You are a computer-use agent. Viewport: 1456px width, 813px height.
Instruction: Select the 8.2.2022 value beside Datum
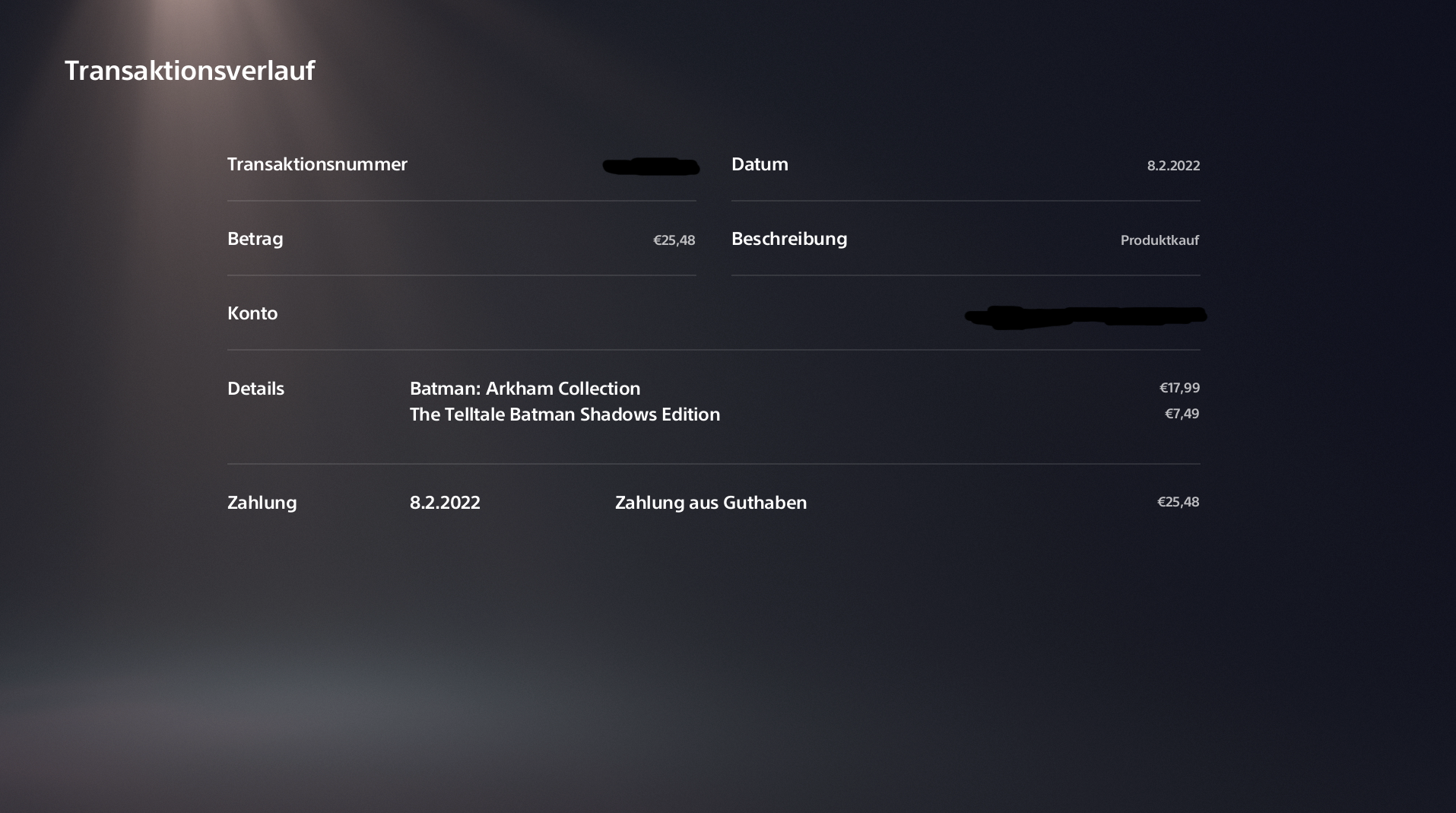pyautogui.click(x=1173, y=166)
